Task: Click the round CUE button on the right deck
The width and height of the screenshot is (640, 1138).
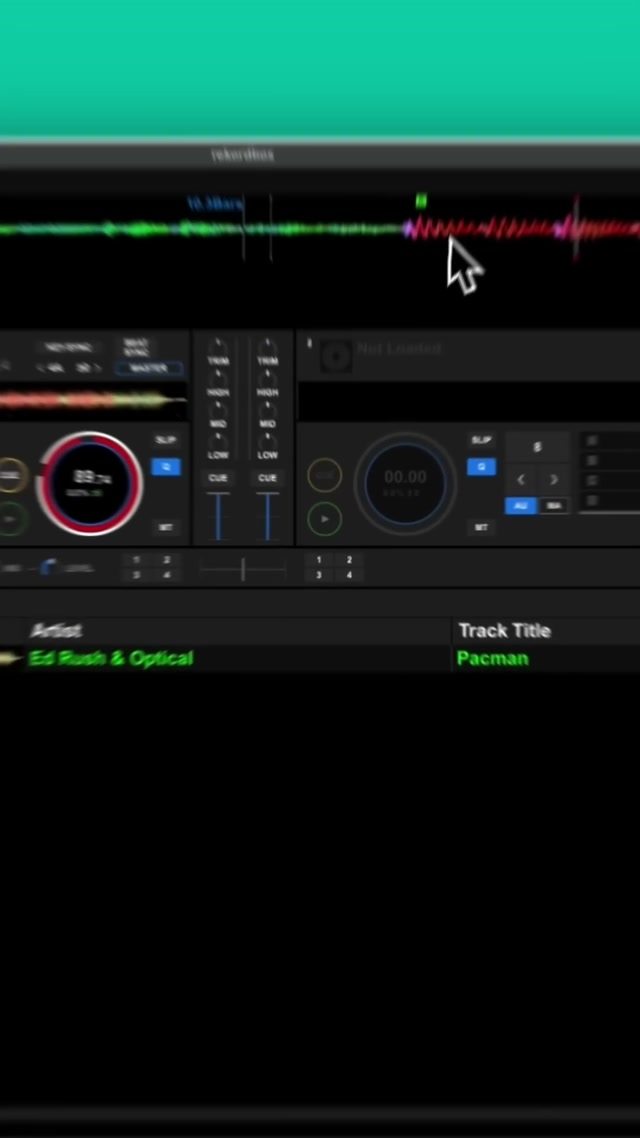Action: coord(324,476)
